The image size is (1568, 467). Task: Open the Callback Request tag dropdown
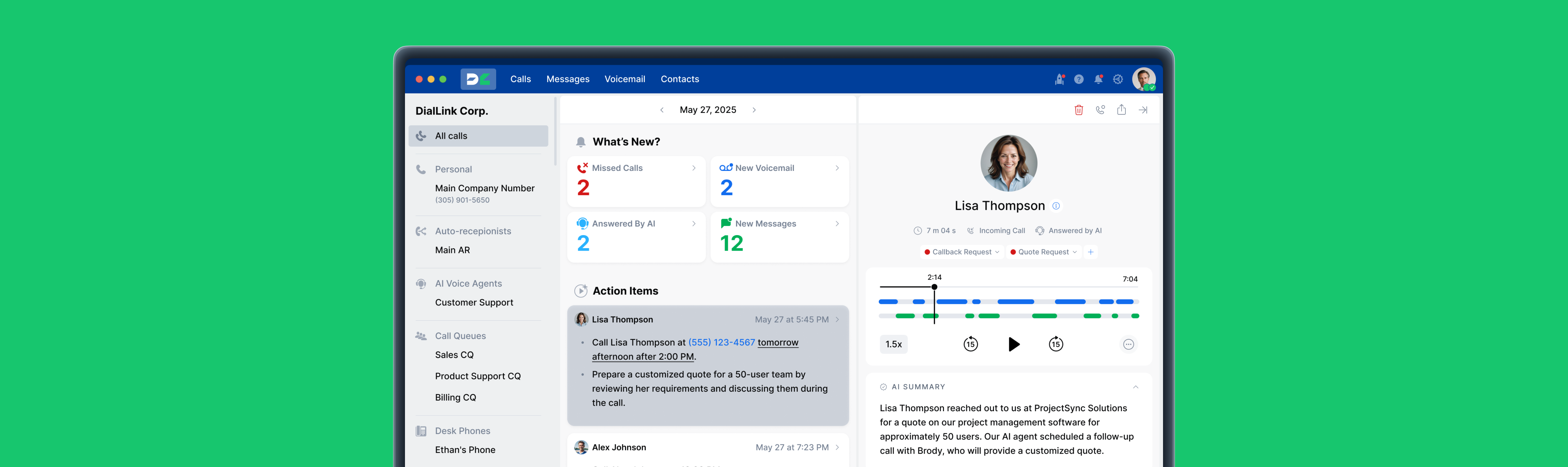click(962, 252)
